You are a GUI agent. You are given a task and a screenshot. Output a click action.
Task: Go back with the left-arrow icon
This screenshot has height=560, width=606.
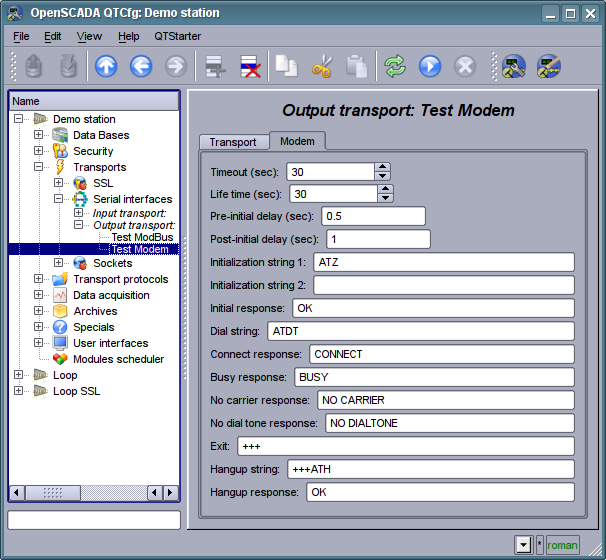[141, 66]
